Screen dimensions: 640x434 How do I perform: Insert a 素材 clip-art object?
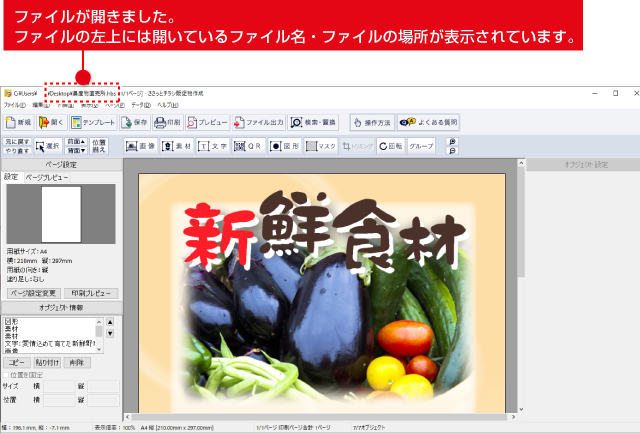coord(176,146)
